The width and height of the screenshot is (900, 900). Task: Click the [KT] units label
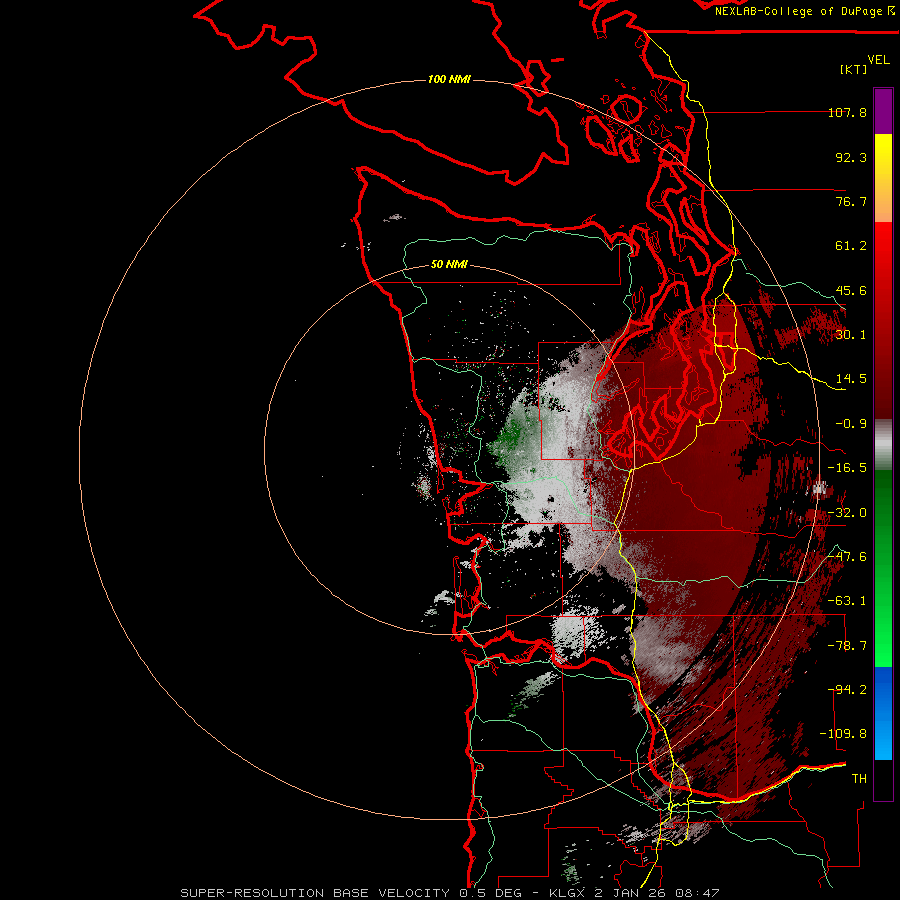[854, 69]
